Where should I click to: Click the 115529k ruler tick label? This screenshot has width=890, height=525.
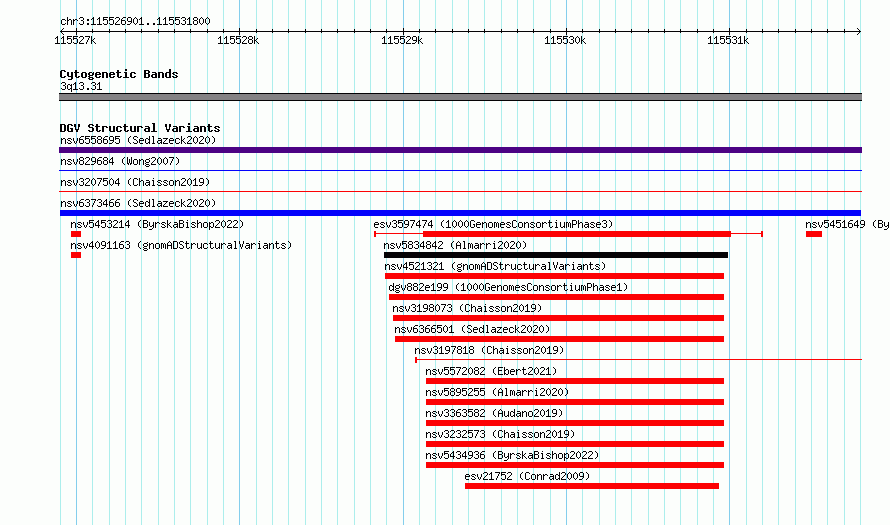pyautogui.click(x=402, y=40)
